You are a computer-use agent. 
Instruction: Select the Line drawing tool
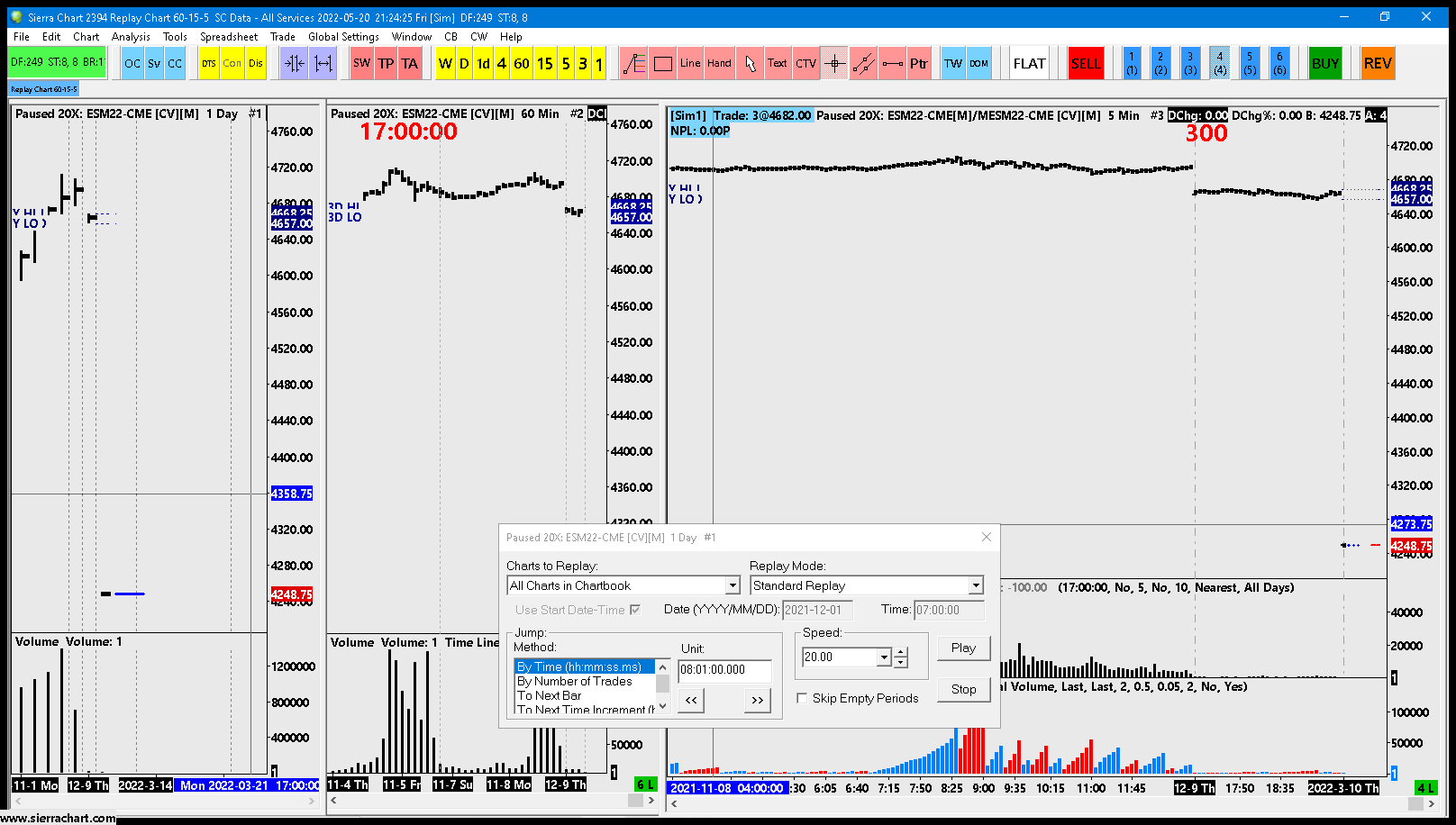click(690, 63)
